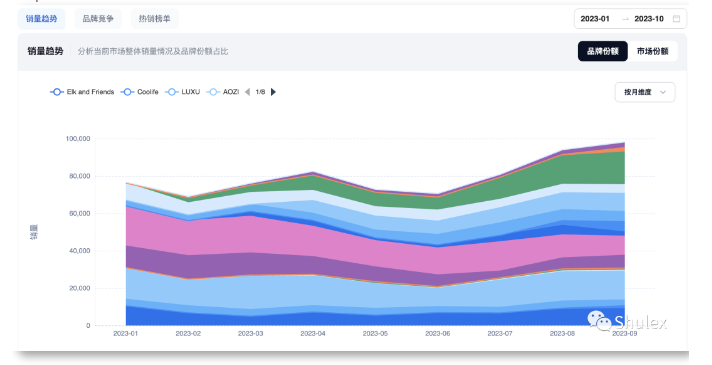Go to next legend page arrow
The image size is (712, 365).
click(x=273, y=92)
